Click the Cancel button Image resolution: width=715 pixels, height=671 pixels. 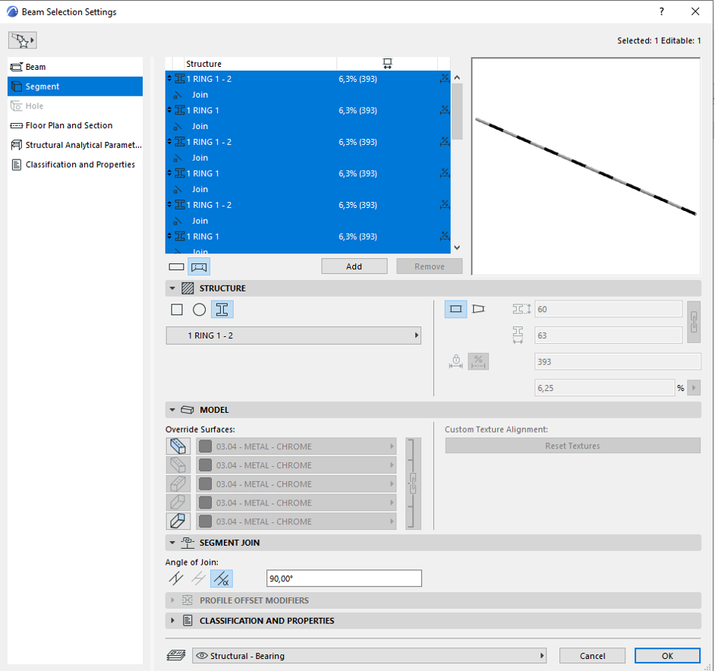click(592, 656)
